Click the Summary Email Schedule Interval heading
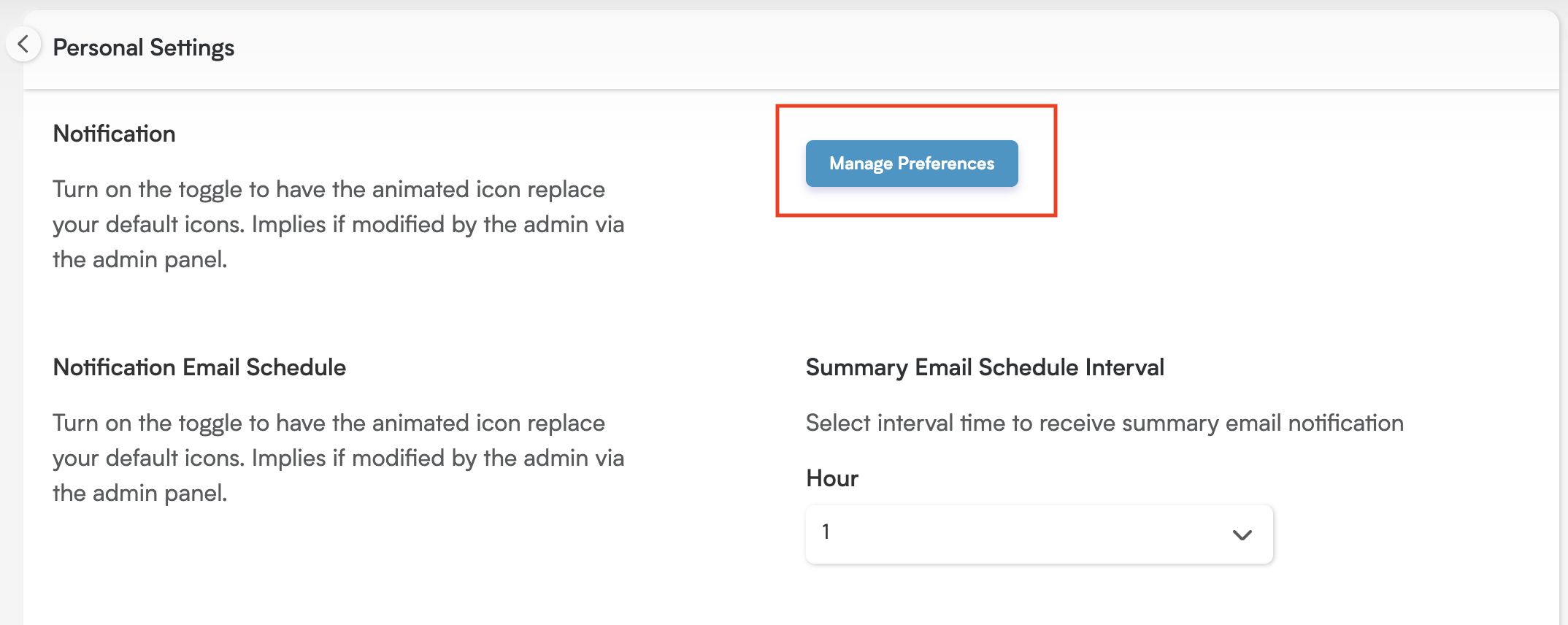Viewport: 1568px width, 625px height. pyautogui.click(x=985, y=367)
